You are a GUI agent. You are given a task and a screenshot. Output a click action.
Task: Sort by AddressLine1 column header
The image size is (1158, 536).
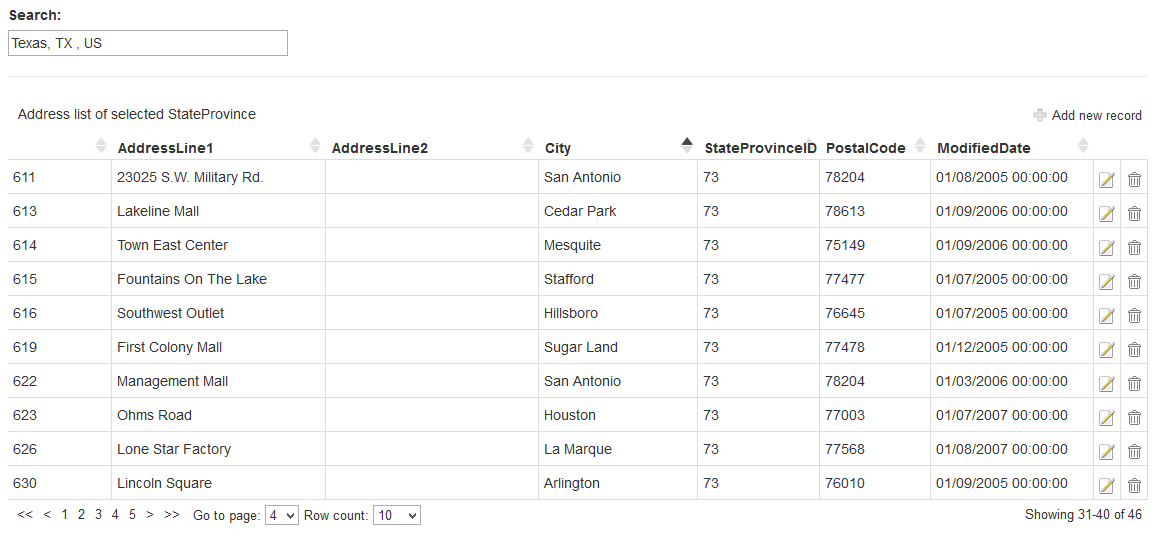165,148
